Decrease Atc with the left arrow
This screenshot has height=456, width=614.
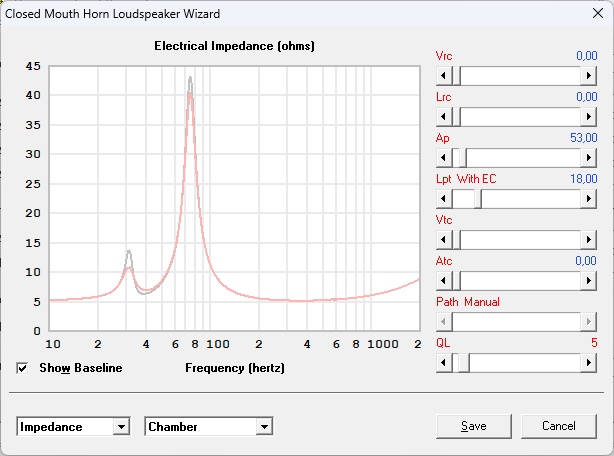point(444,281)
